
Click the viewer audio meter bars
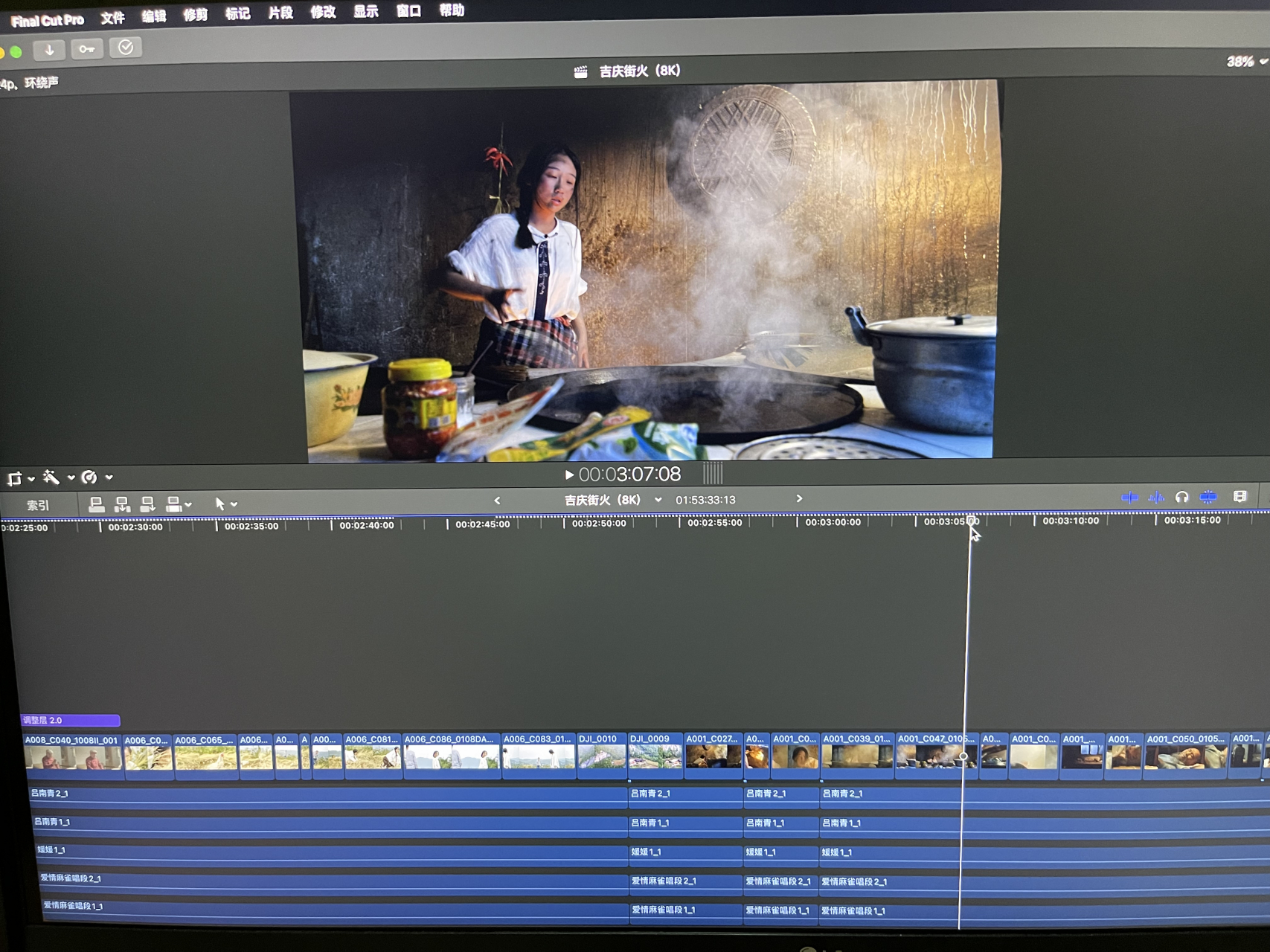point(713,473)
